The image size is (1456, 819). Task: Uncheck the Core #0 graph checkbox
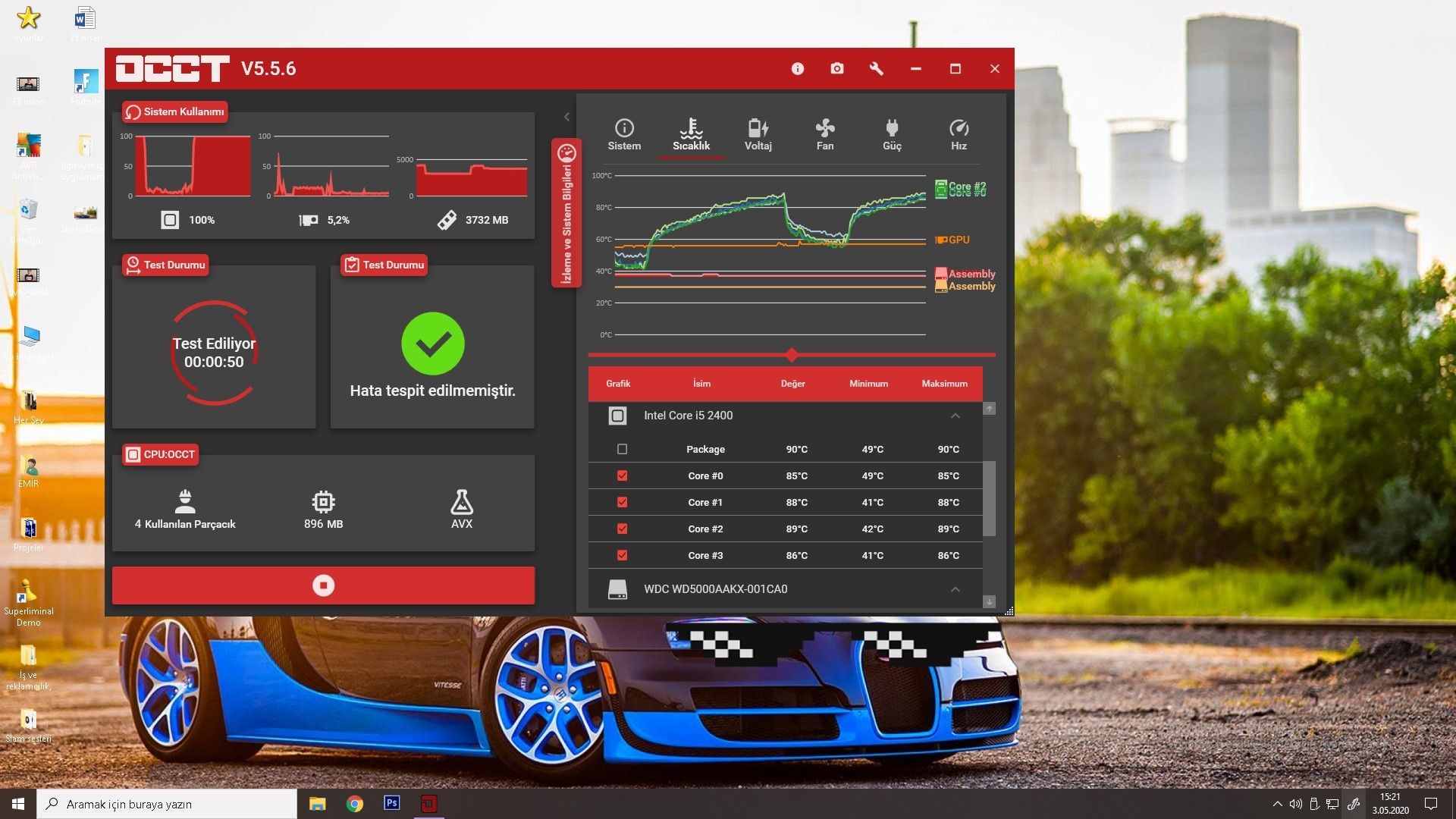click(622, 476)
